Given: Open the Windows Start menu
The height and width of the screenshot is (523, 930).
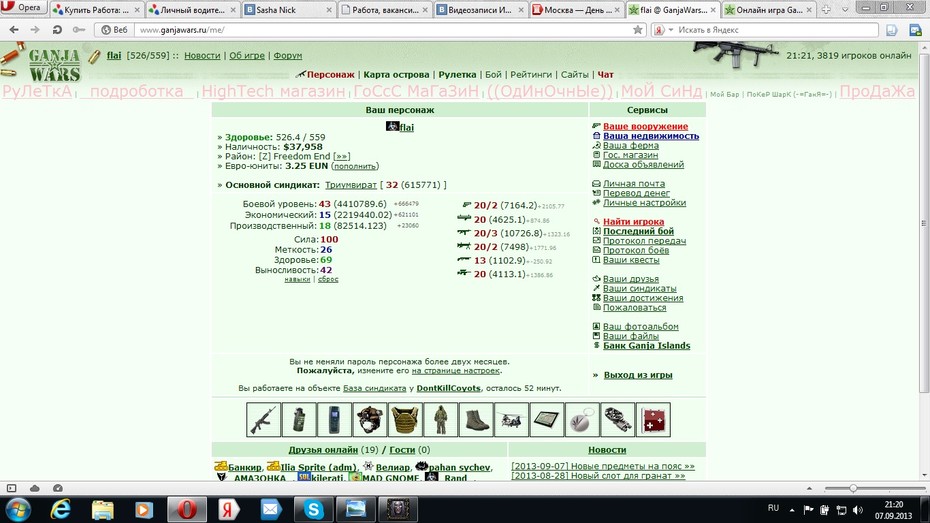Looking at the screenshot, I should [17, 509].
